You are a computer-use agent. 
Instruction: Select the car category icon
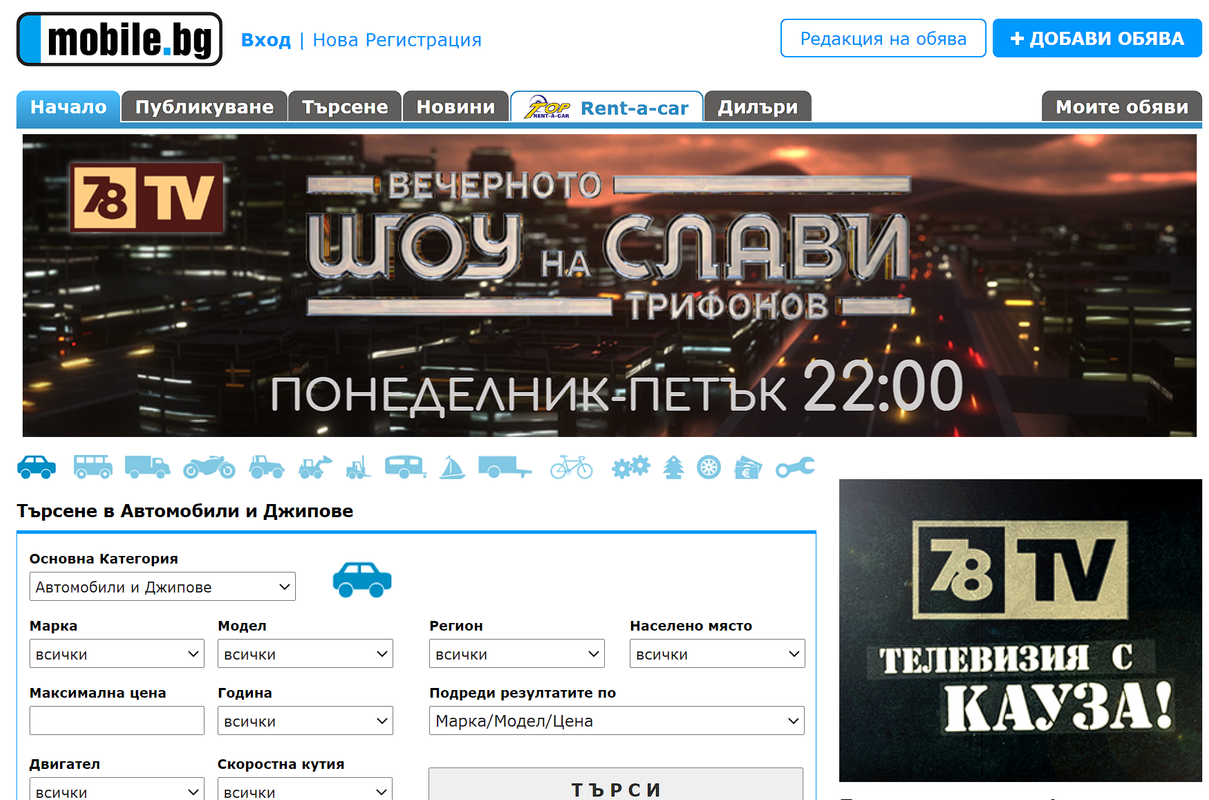[37, 466]
